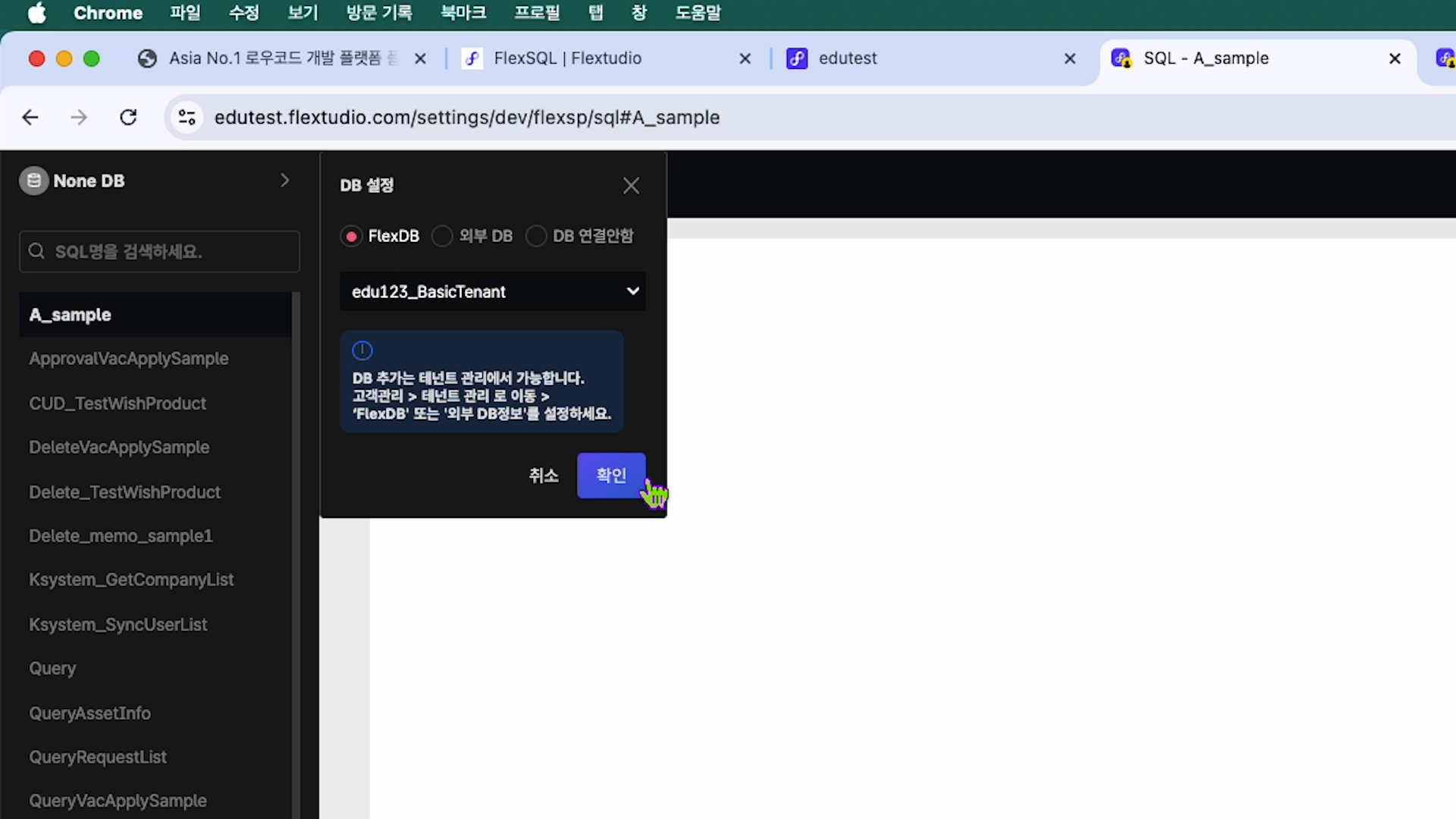The image size is (1456, 819).
Task: Select A_sample in the SQL list
Action: click(155, 315)
